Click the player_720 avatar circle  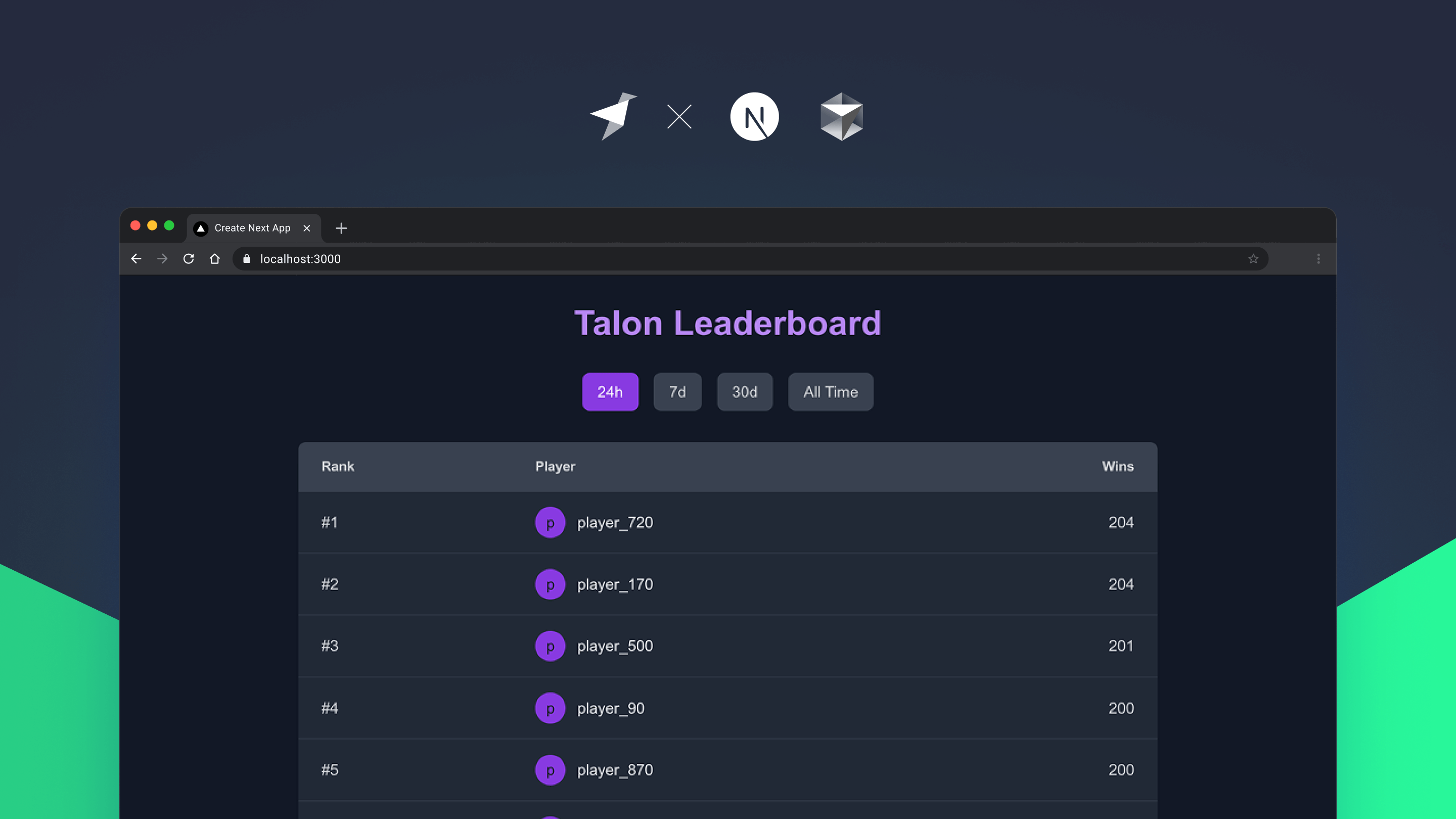(550, 523)
